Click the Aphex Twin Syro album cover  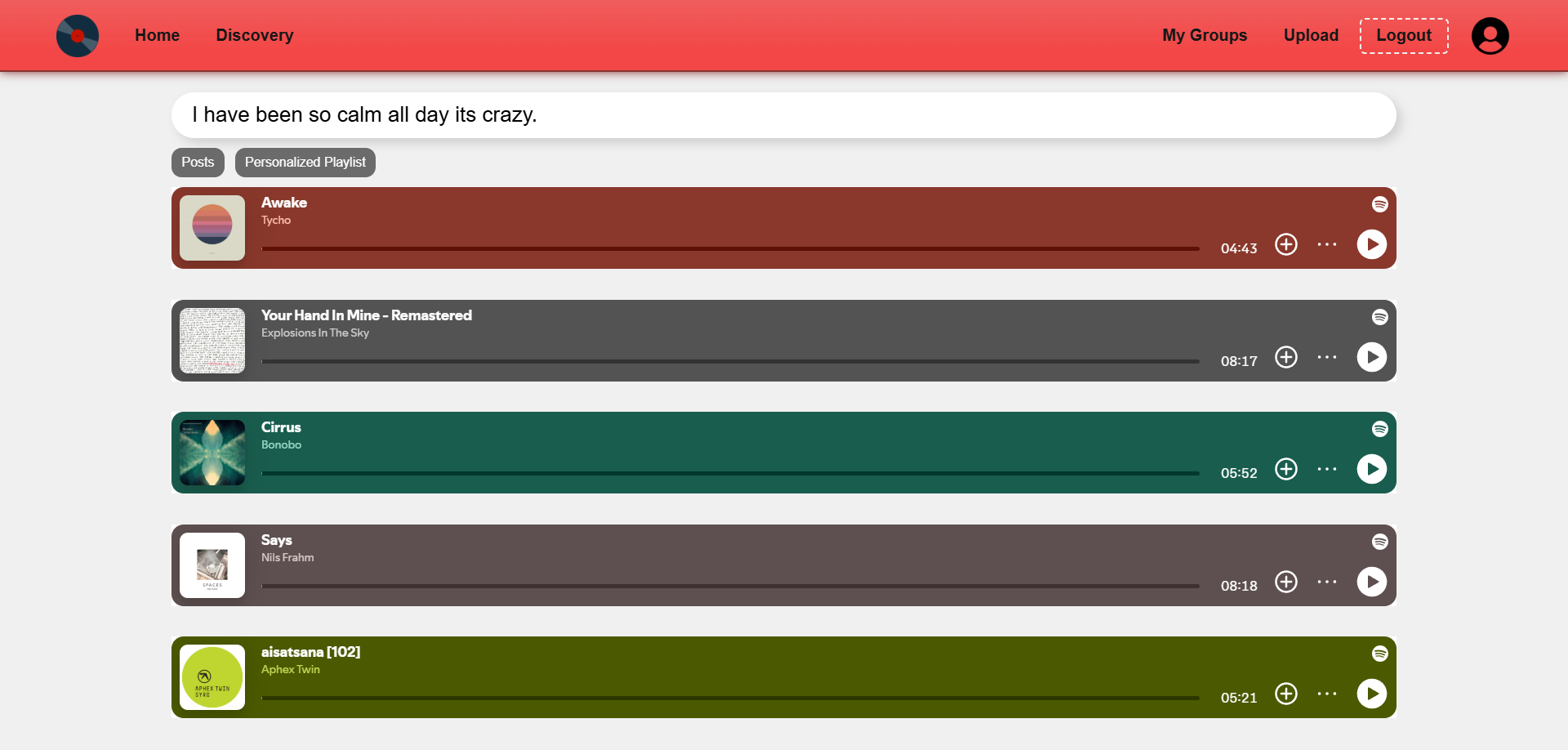click(x=212, y=677)
